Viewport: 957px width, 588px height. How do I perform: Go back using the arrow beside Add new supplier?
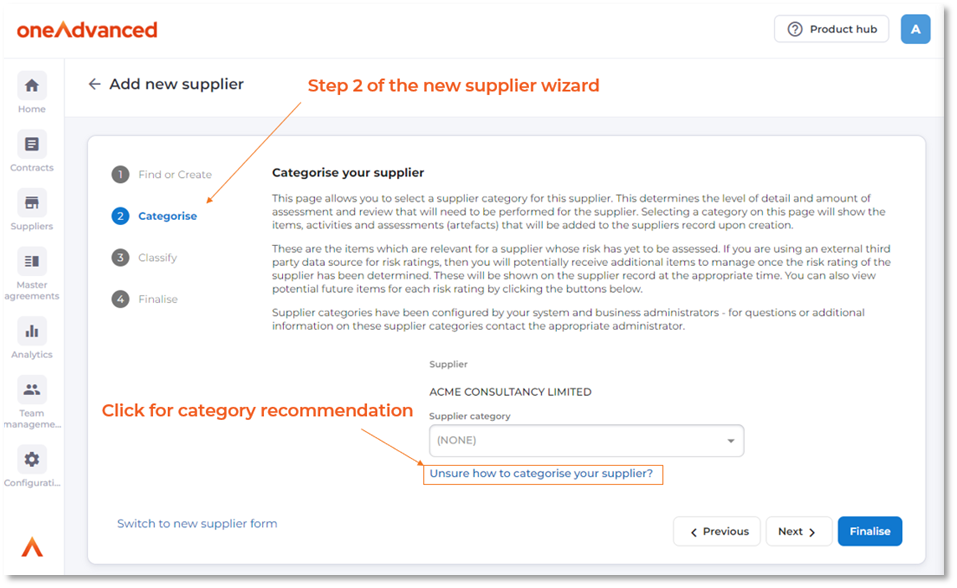point(93,84)
